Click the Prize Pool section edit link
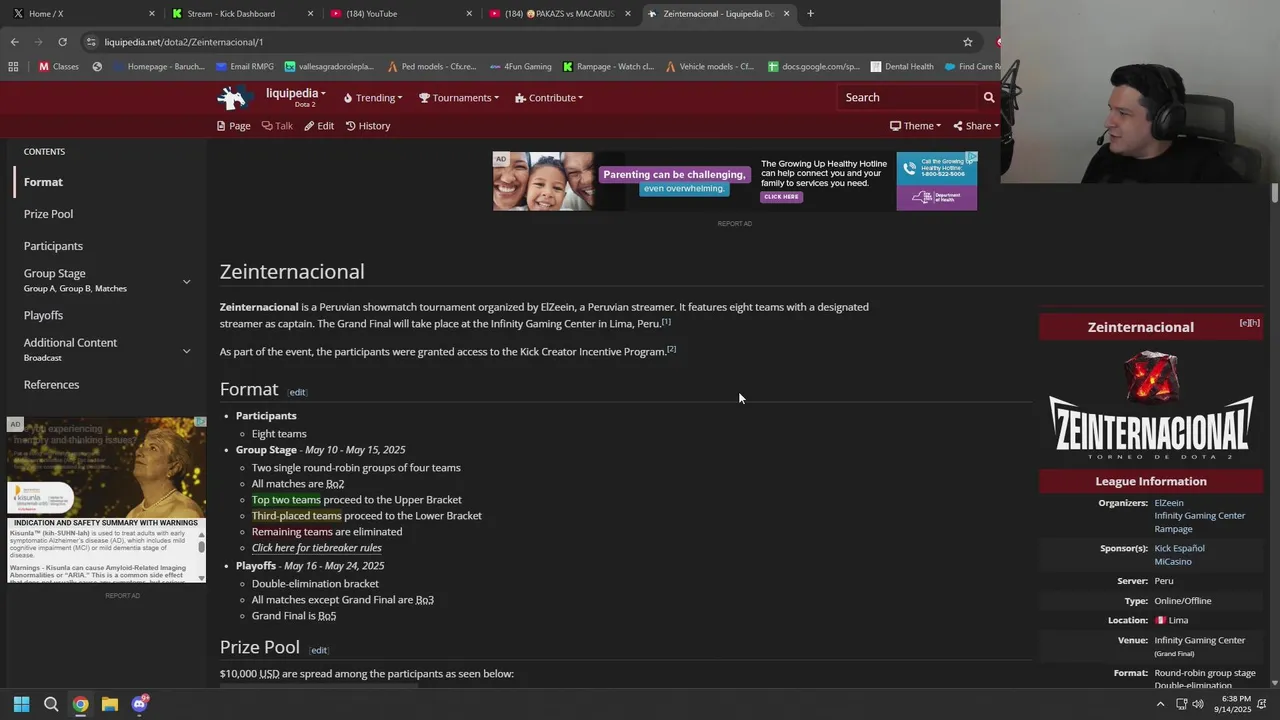The width and height of the screenshot is (1280, 720). pyautogui.click(x=318, y=650)
